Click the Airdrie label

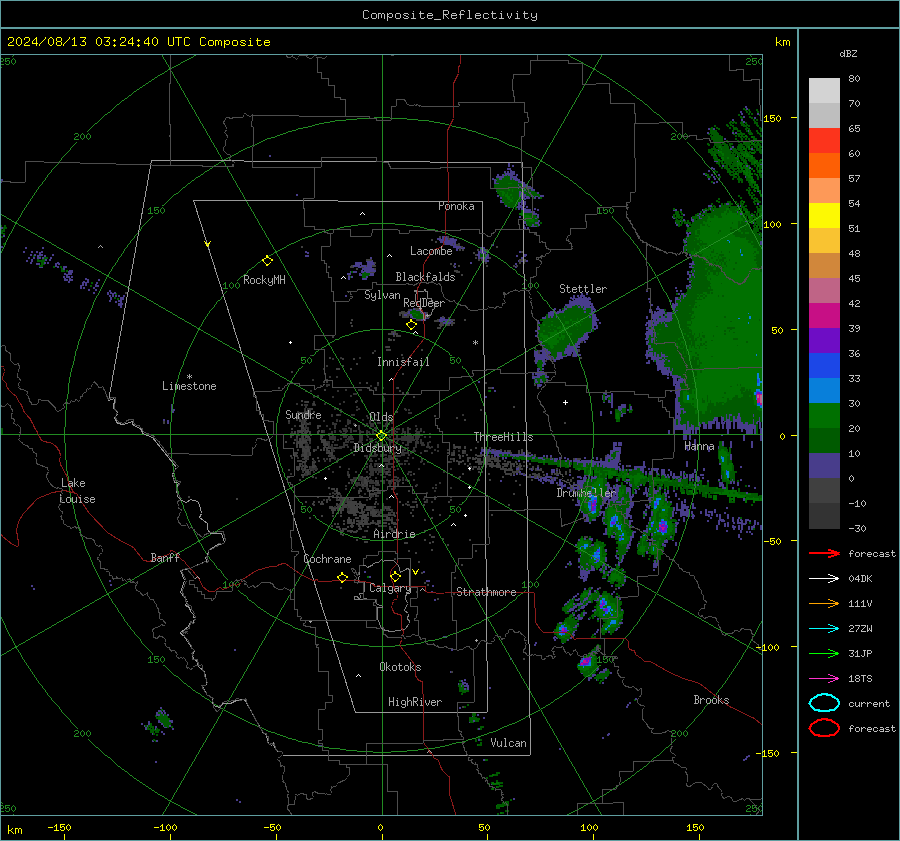[394, 534]
